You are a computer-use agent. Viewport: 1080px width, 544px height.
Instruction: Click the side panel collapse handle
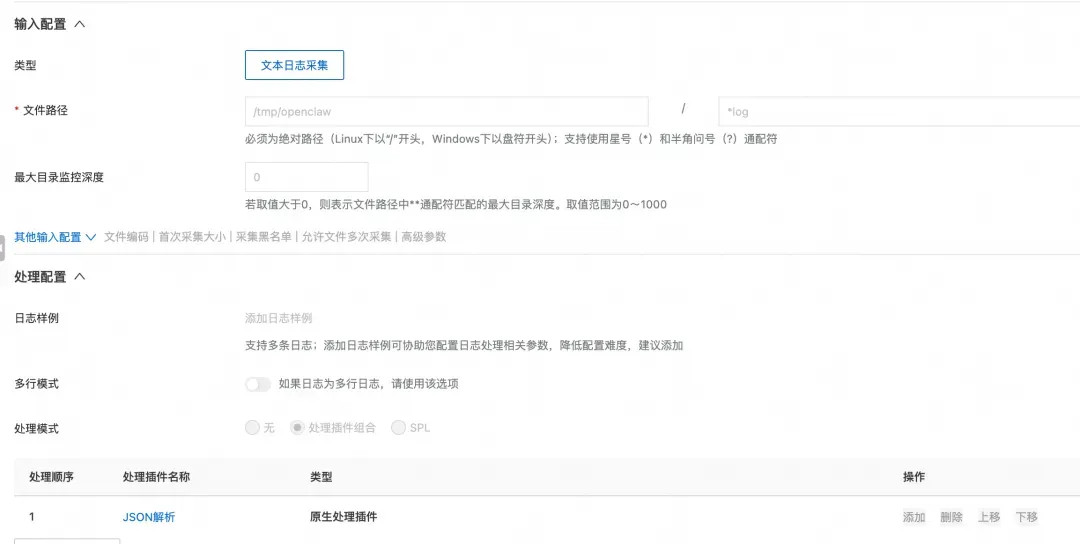click(2, 248)
